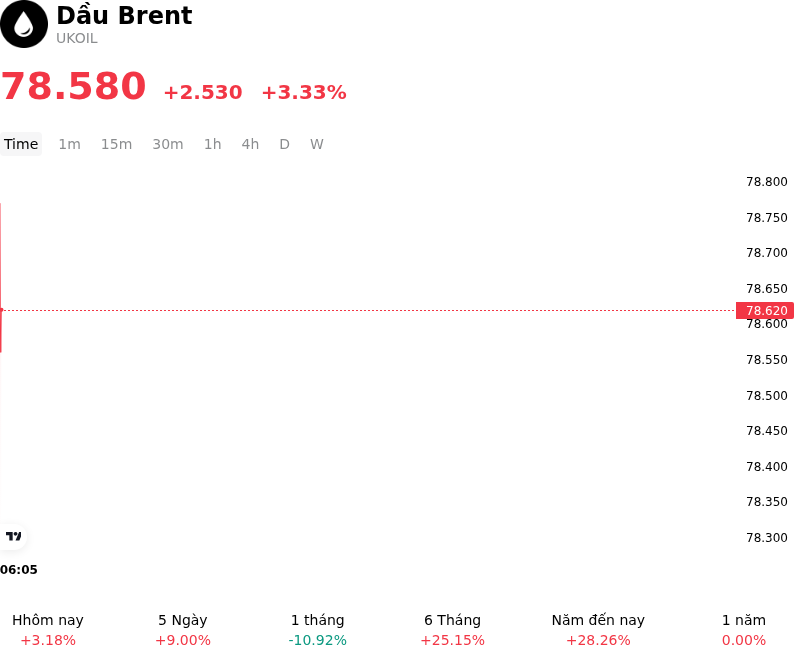Screen dimensions: 800x660
Task: Select the 5 Ngày performance range
Action: (183, 630)
